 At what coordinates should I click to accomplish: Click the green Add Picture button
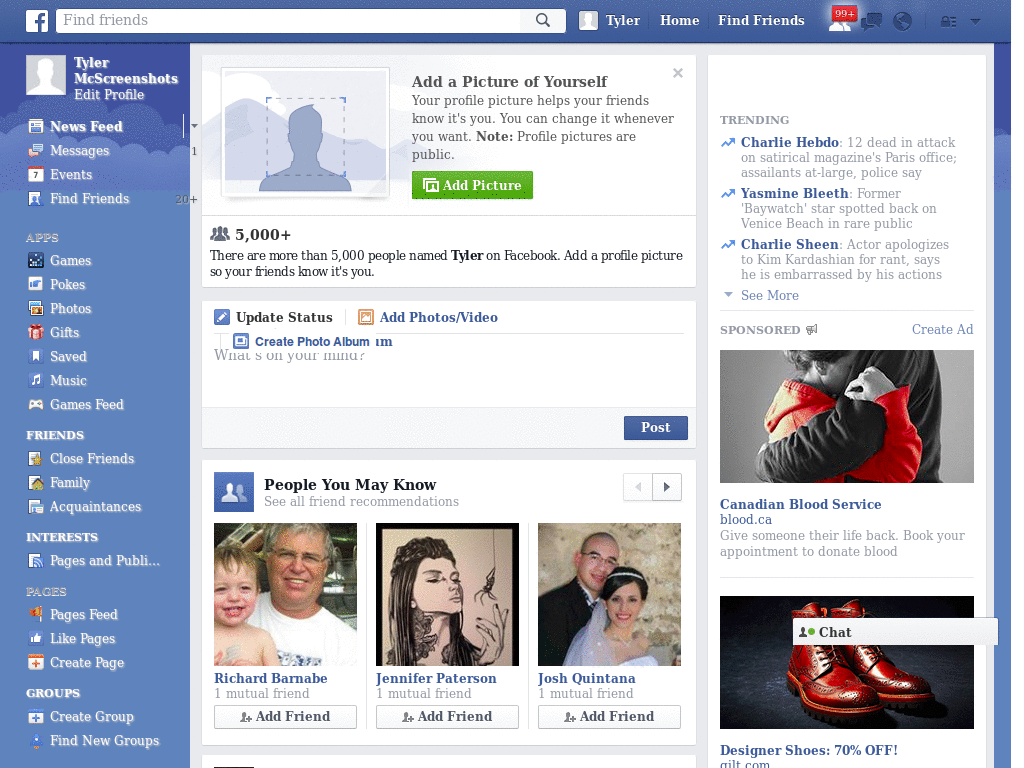pos(472,185)
